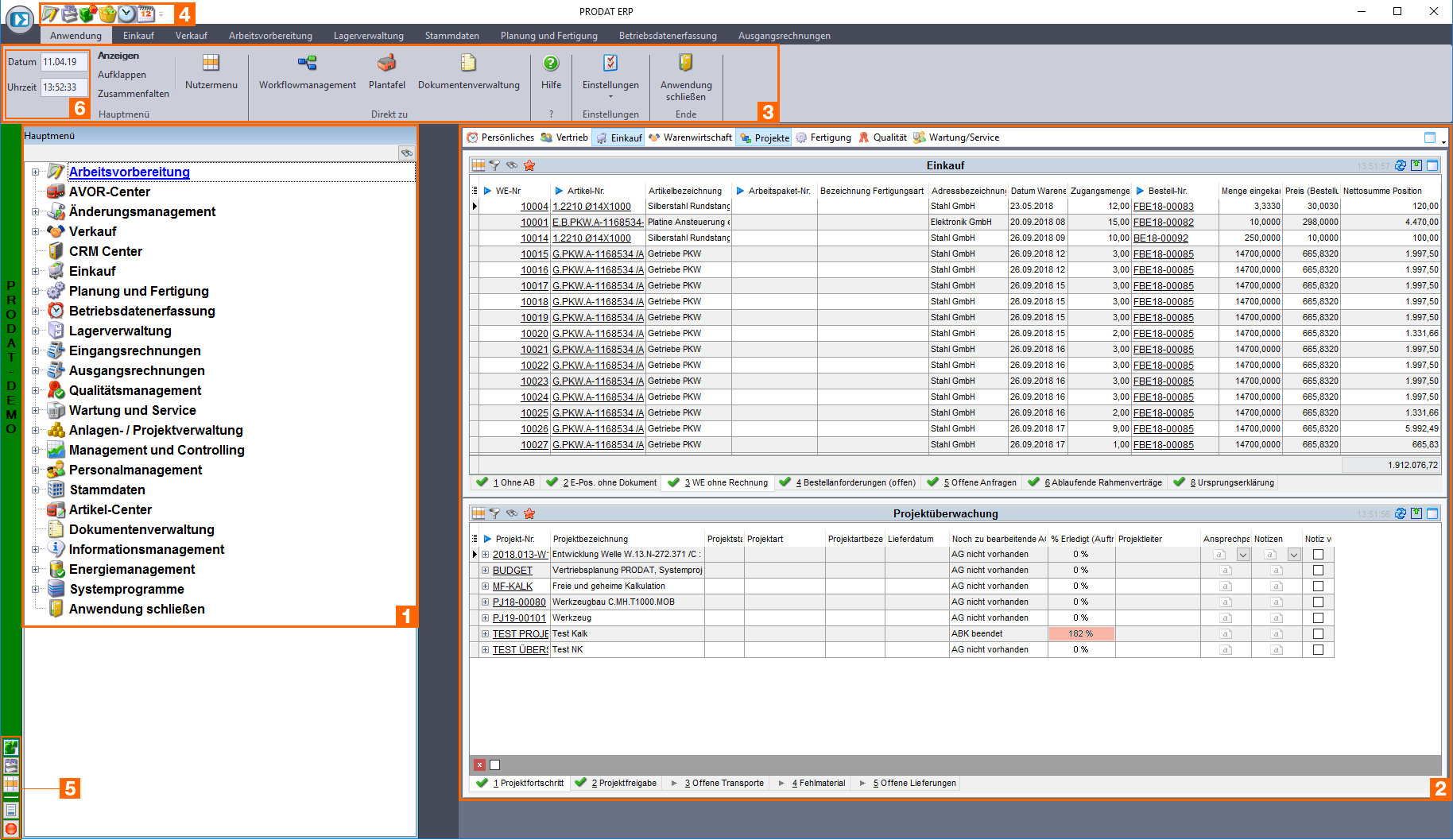1453x840 pixels.
Task: Open the Nutzermenu grid icon
Action: (211, 63)
